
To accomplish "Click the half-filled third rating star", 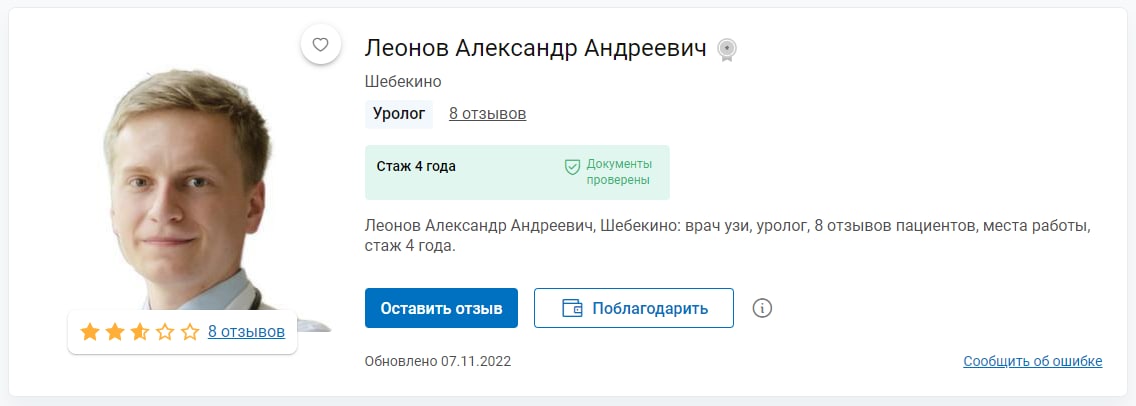I will (140, 332).
